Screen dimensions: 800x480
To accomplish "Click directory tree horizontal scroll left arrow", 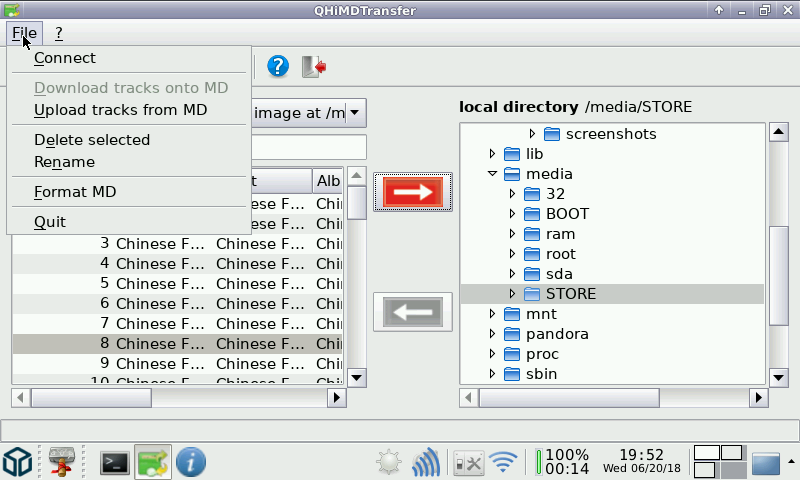I will tap(468, 397).
